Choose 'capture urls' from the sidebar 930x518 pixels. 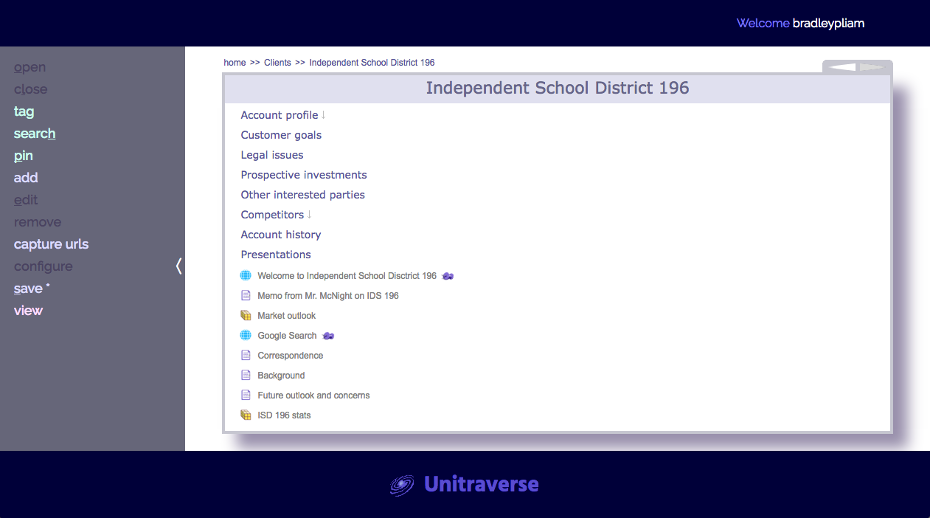pyautogui.click(x=51, y=244)
